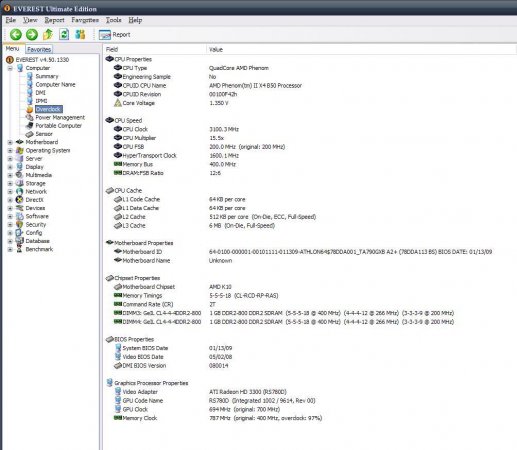This screenshot has width=517, height=450.
Task: Expand the Network tree node
Action: coord(10,192)
